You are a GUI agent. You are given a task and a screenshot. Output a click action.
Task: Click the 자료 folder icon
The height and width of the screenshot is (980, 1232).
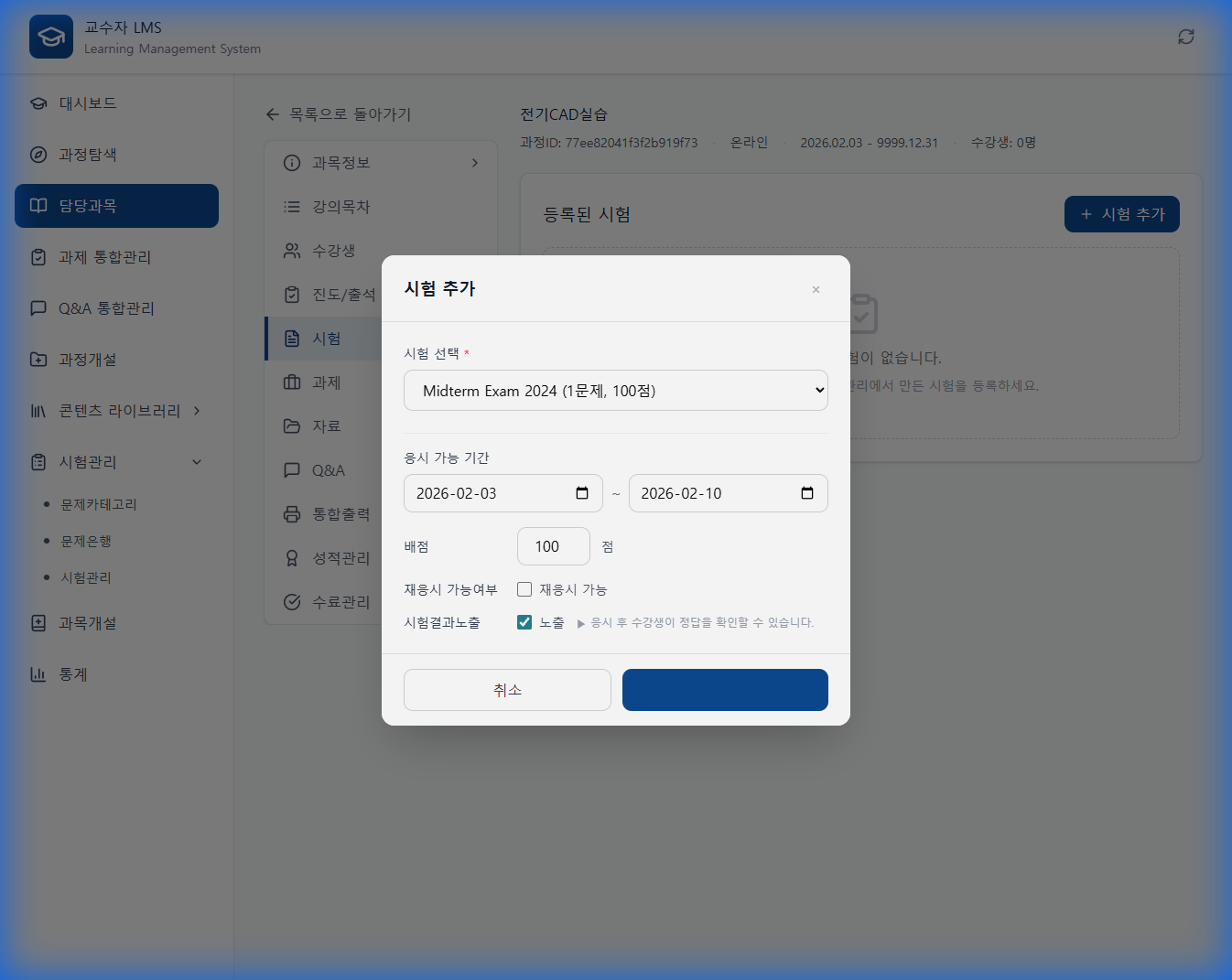point(291,426)
